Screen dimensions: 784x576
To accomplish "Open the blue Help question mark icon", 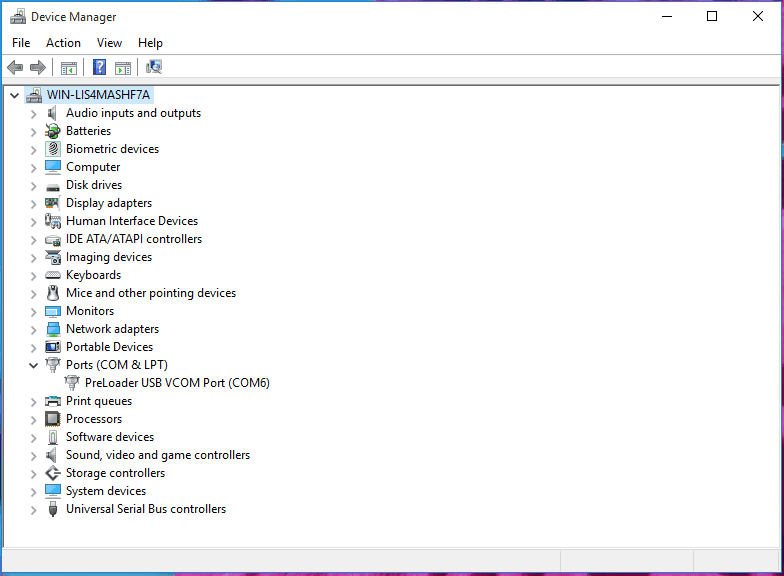I will pos(100,67).
